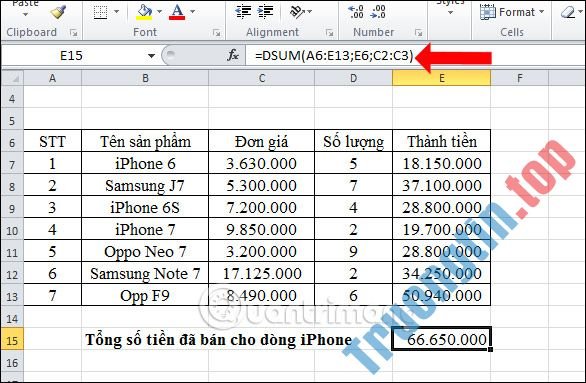Select column E header
The image size is (586, 383).
pyautogui.click(x=441, y=78)
